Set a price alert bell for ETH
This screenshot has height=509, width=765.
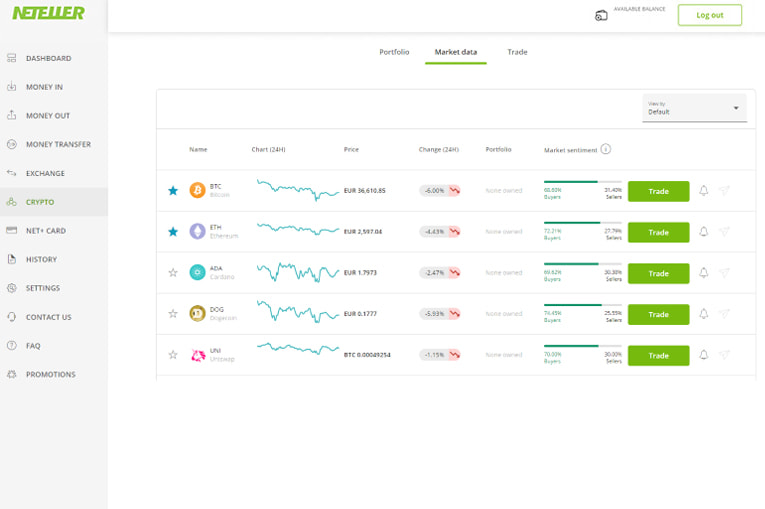(704, 232)
